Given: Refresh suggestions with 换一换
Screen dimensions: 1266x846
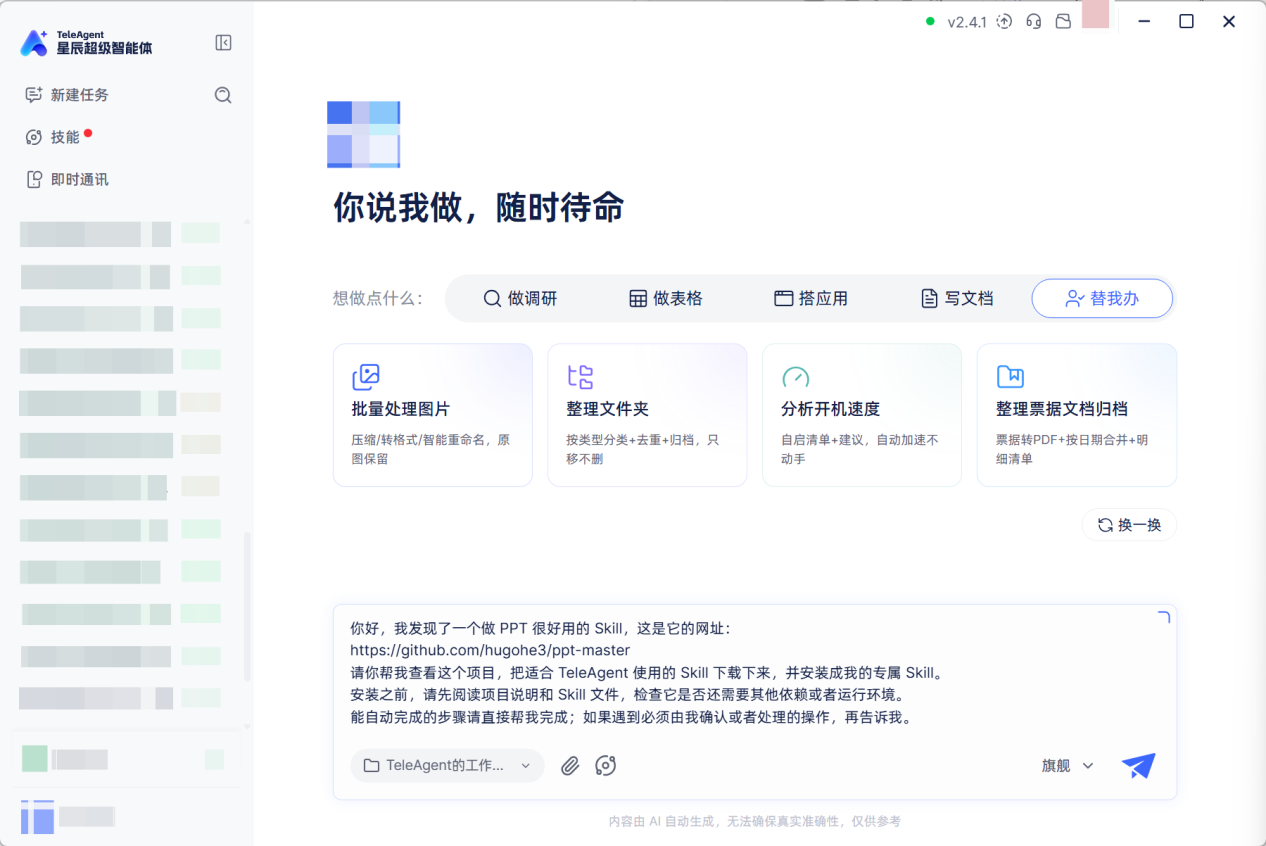Looking at the screenshot, I should [1129, 525].
